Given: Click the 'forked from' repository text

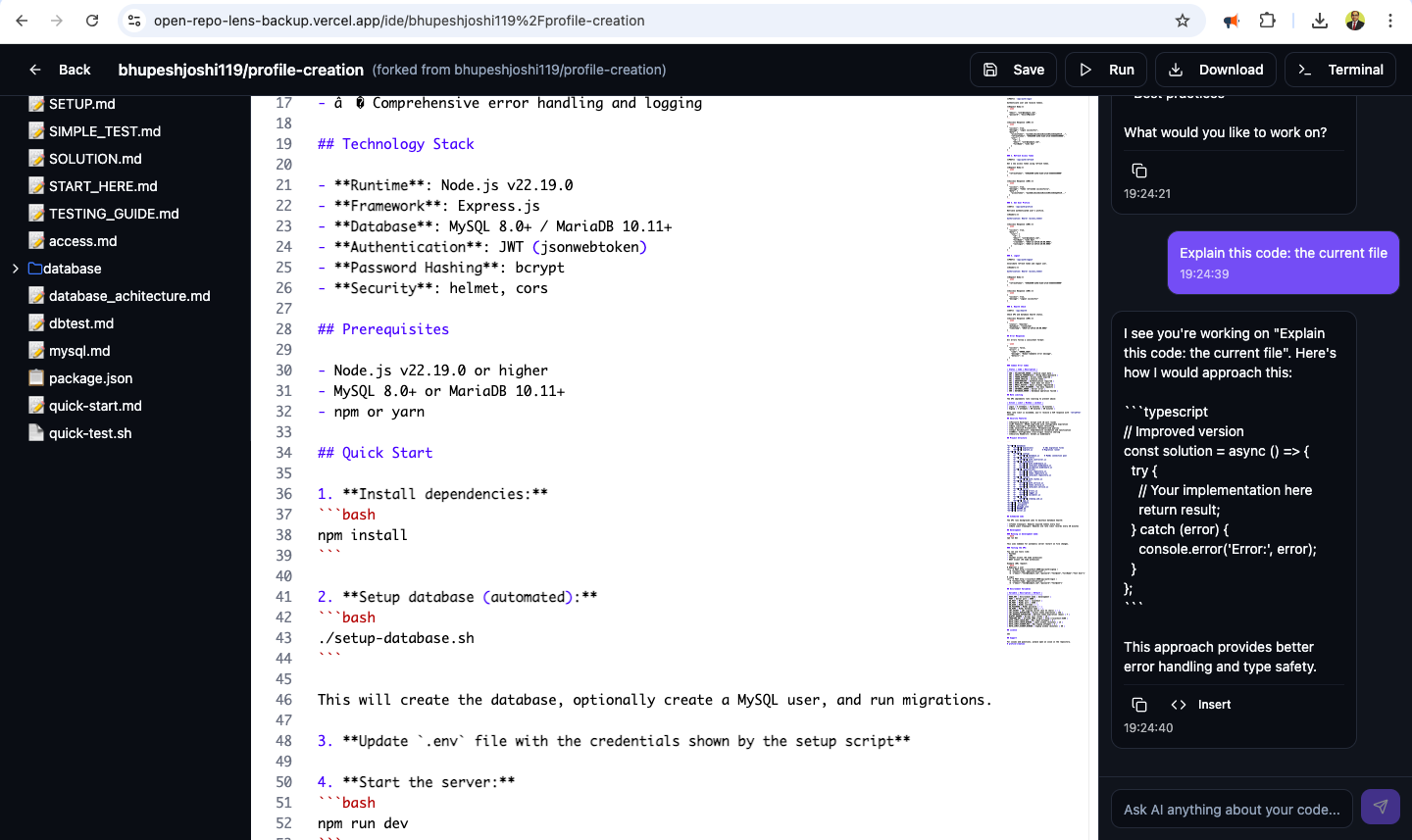Looking at the screenshot, I should click(x=519, y=70).
